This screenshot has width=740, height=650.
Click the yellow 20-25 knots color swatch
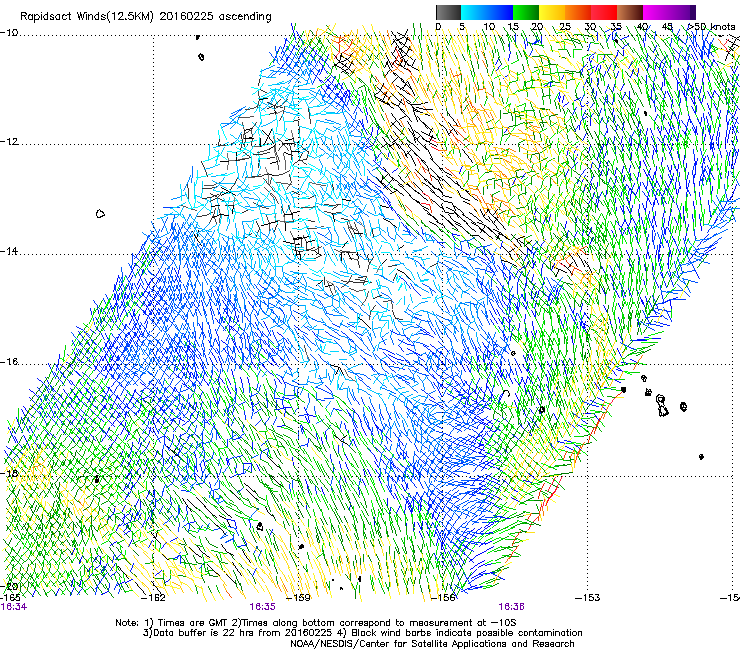point(552,12)
